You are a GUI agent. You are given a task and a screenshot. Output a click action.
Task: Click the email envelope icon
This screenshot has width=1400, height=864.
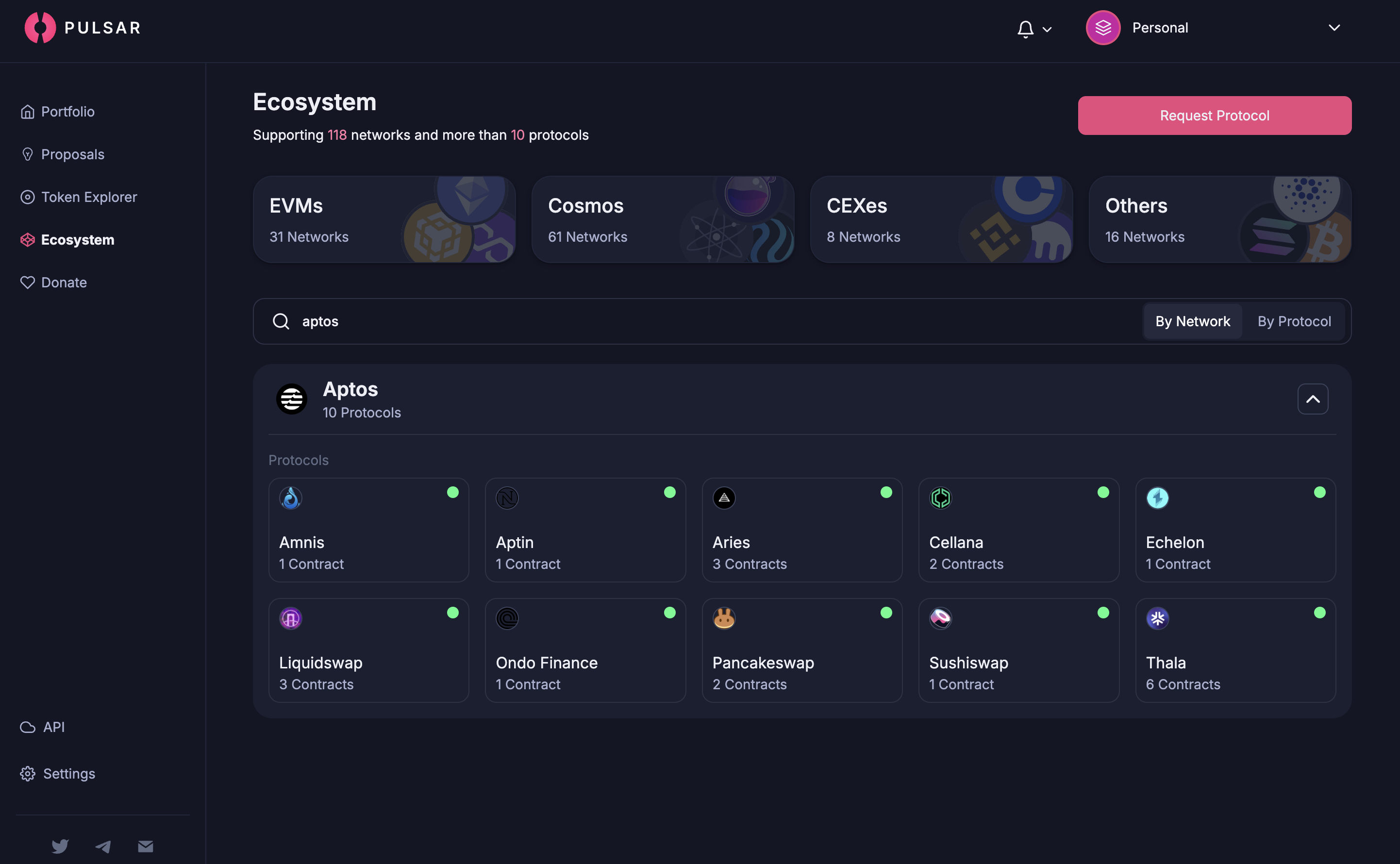[x=146, y=846]
